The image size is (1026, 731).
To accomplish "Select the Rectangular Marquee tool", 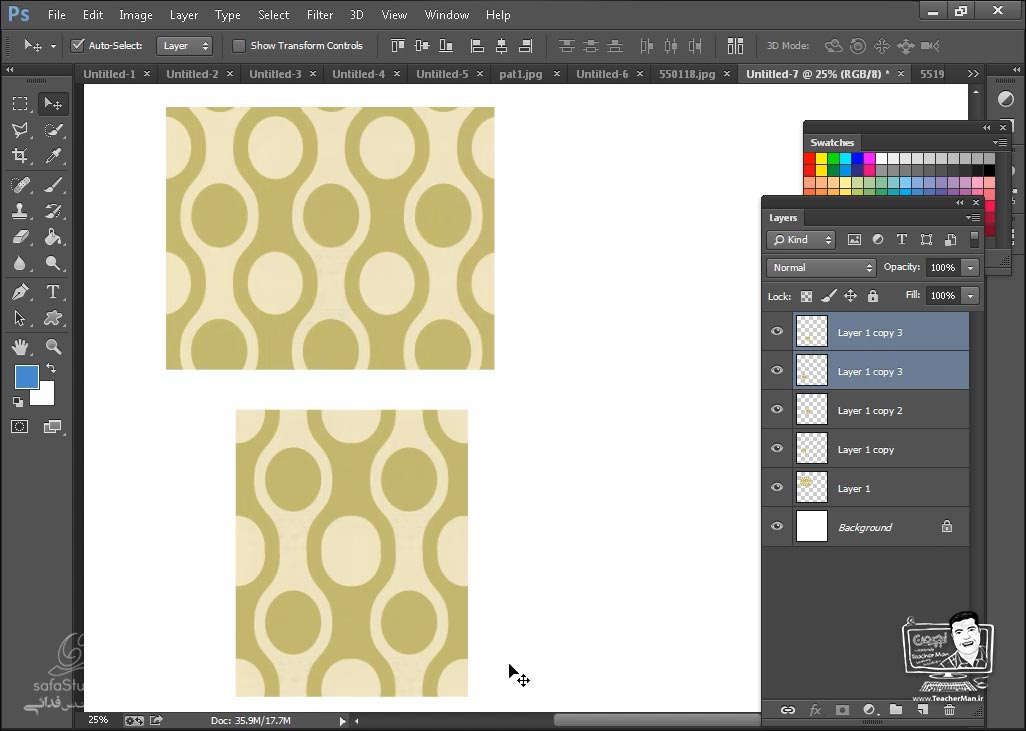I will (x=20, y=103).
